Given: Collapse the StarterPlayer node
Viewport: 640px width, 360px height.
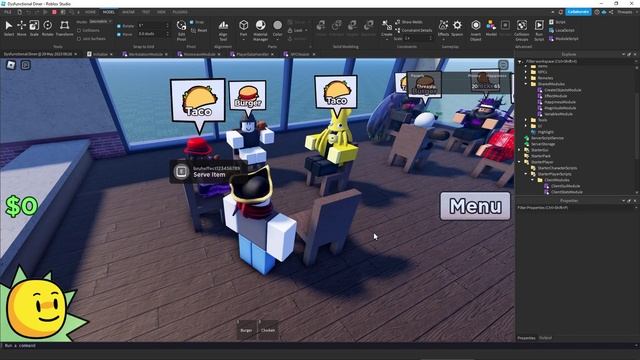Looking at the screenshot, I should pyautogui.click(x=520, y=162).
